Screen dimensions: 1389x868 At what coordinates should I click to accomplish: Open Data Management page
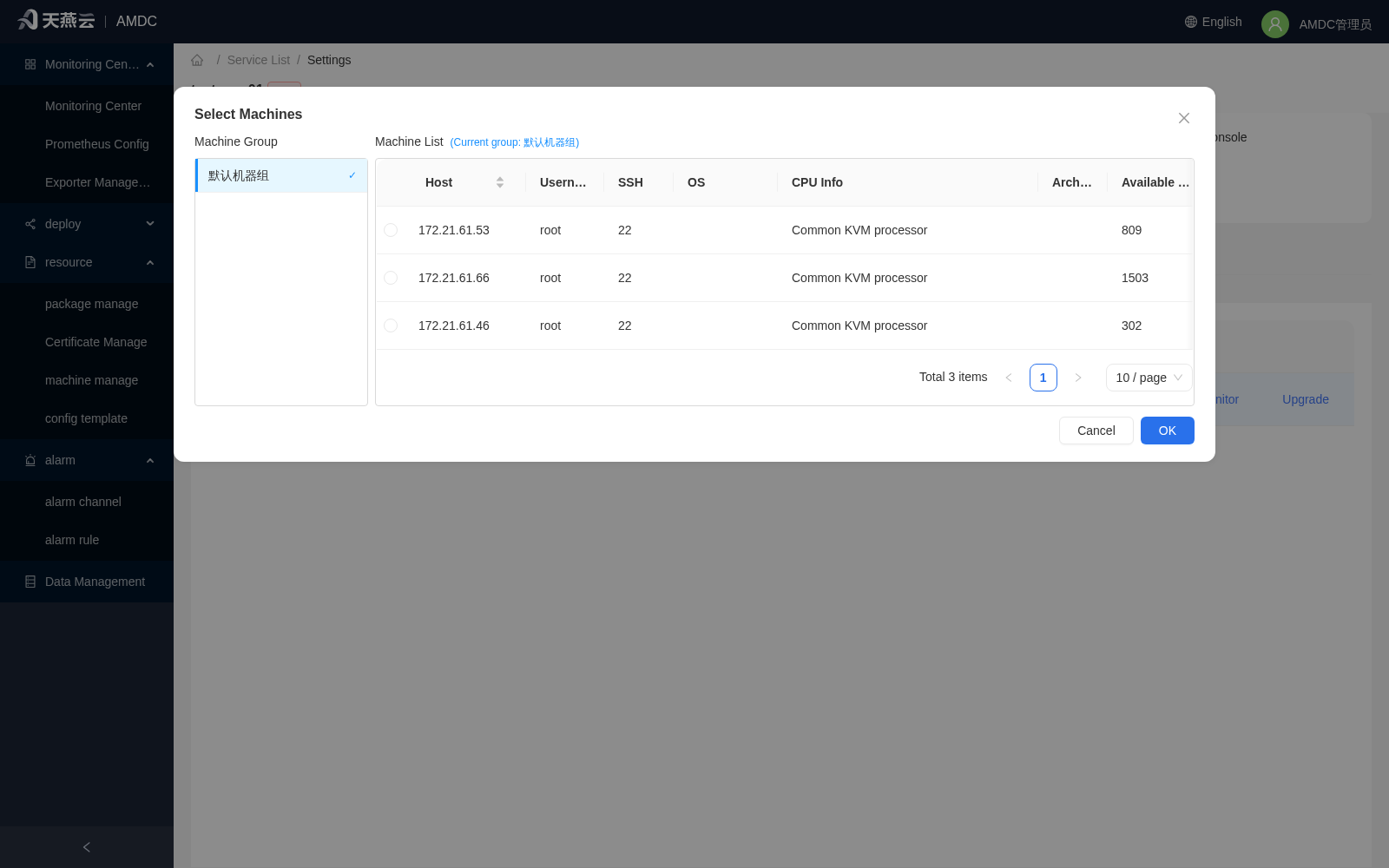[x=87, y=582]
